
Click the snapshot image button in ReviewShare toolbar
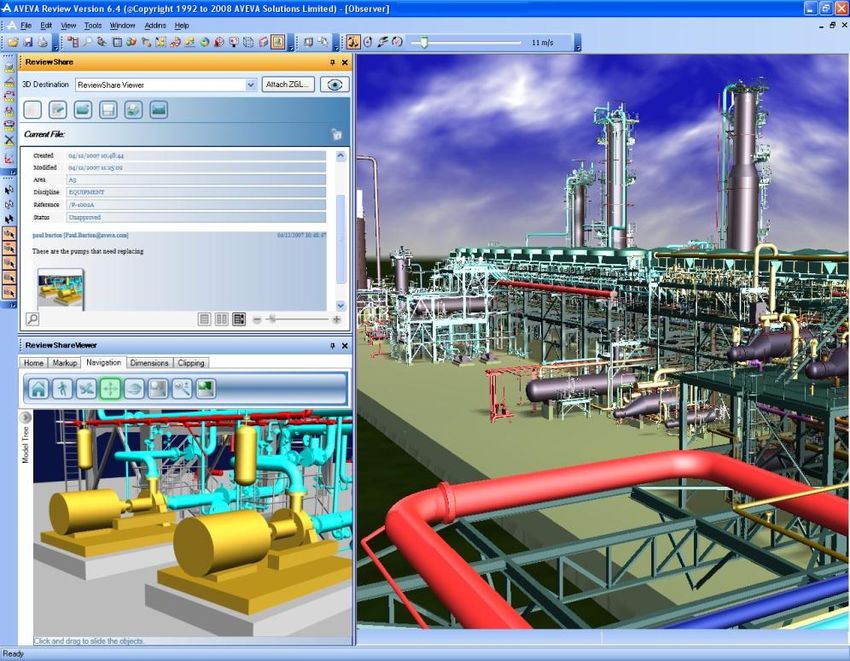click(158, 110)
